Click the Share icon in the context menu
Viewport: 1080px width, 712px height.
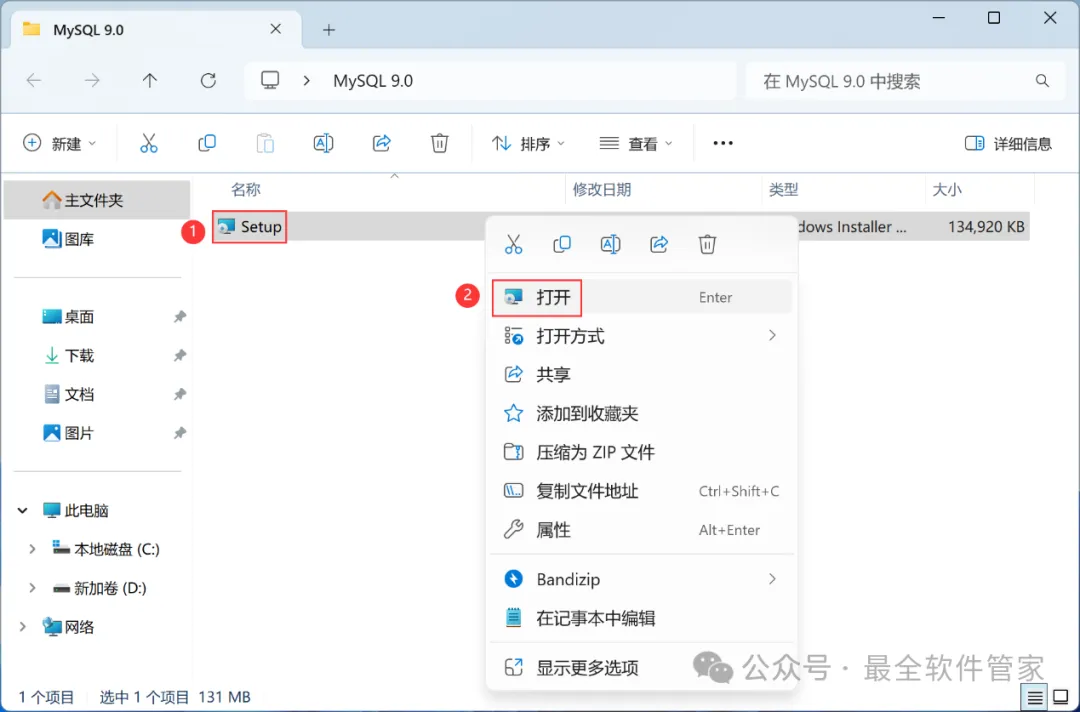coord(659,244)
